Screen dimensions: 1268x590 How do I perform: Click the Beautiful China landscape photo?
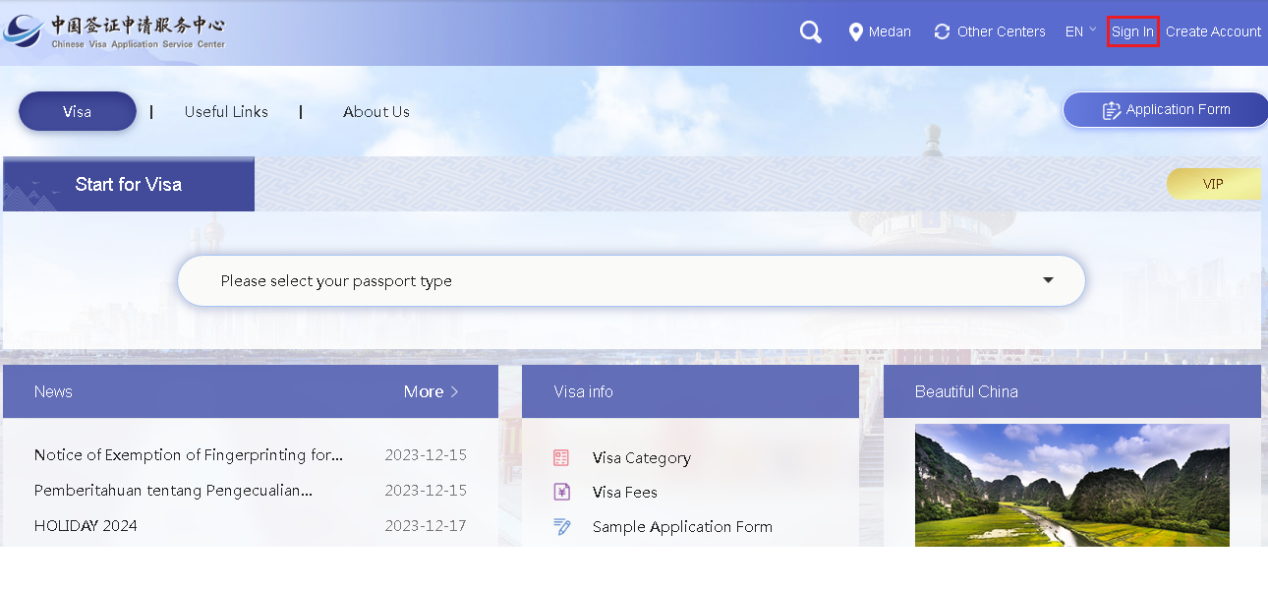tap(1071, 485)
